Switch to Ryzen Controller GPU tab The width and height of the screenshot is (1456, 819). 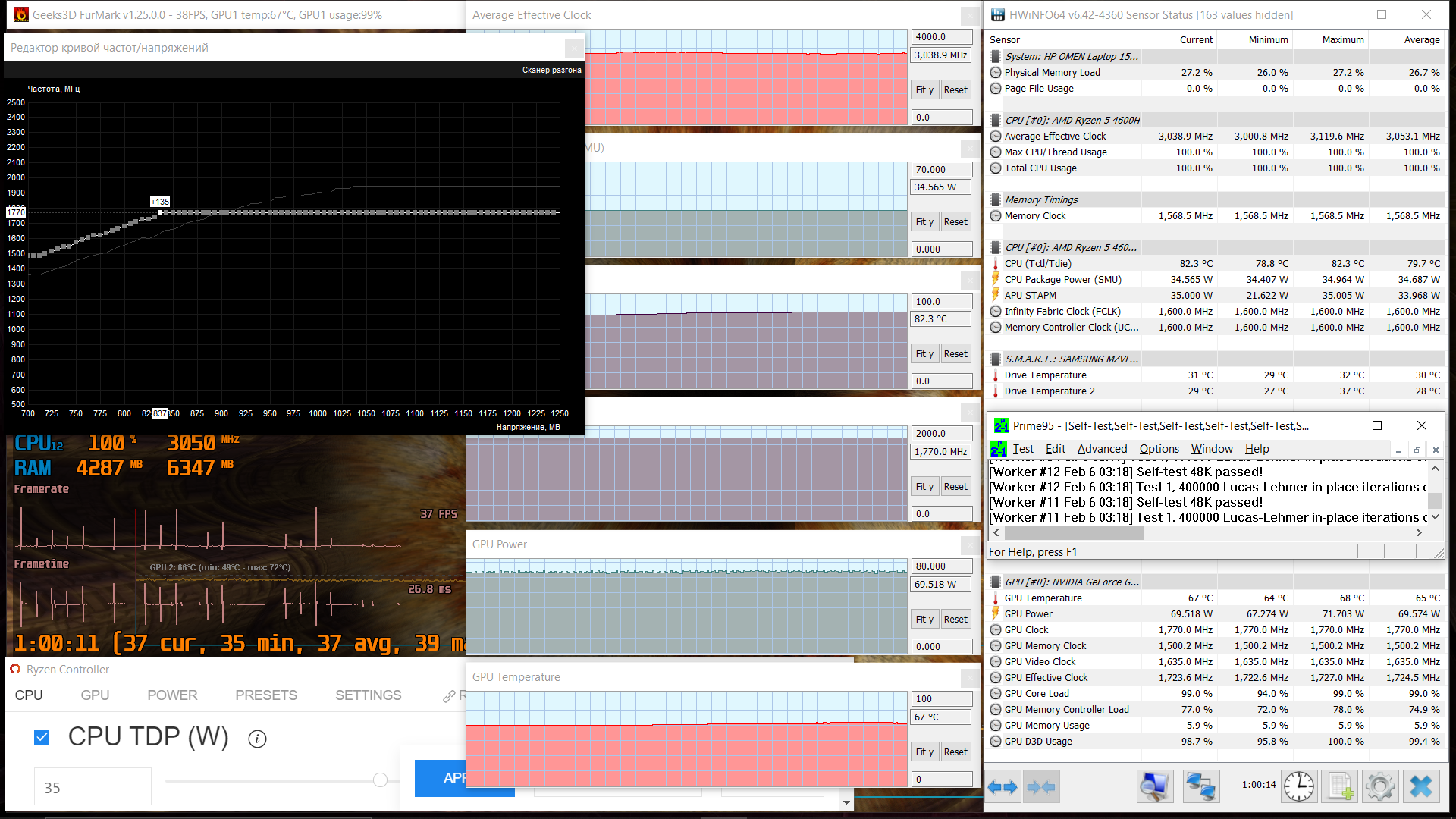click(95, 695)
